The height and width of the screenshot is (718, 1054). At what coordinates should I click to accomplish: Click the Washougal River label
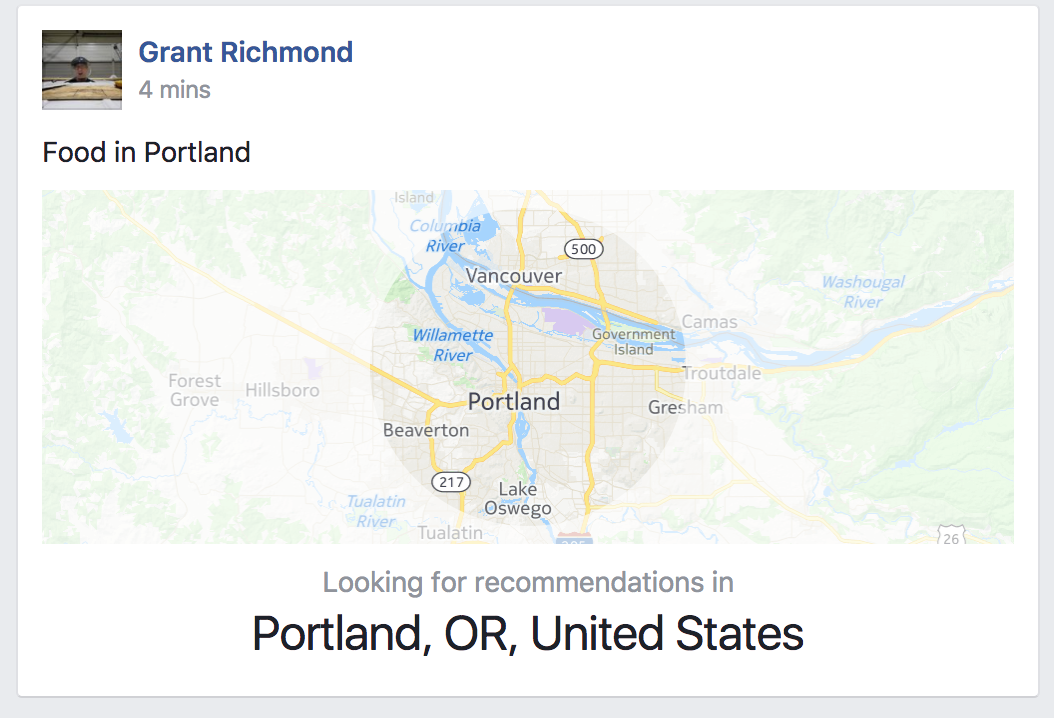864,292
